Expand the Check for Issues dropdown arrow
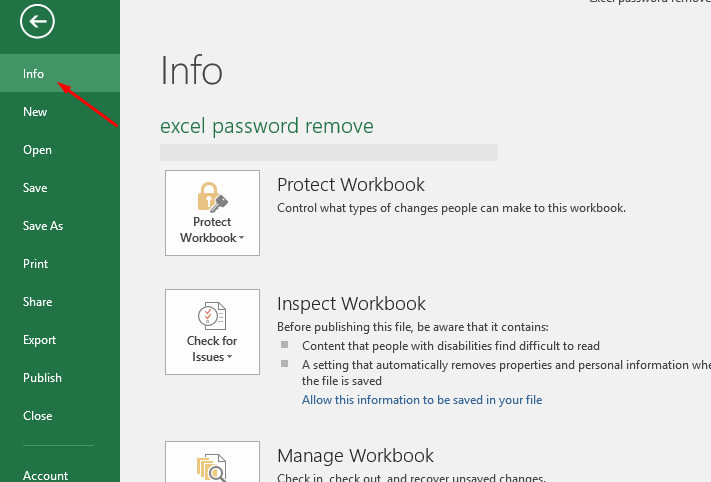 230,357
